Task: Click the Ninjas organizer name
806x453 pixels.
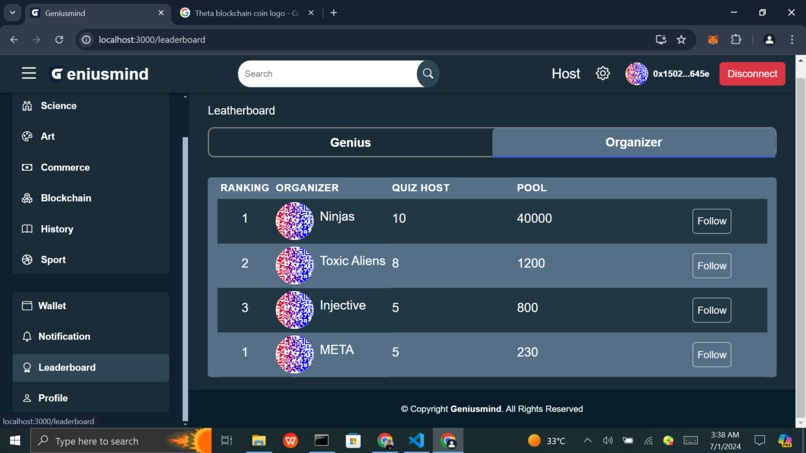Action: tap(337, 216)
